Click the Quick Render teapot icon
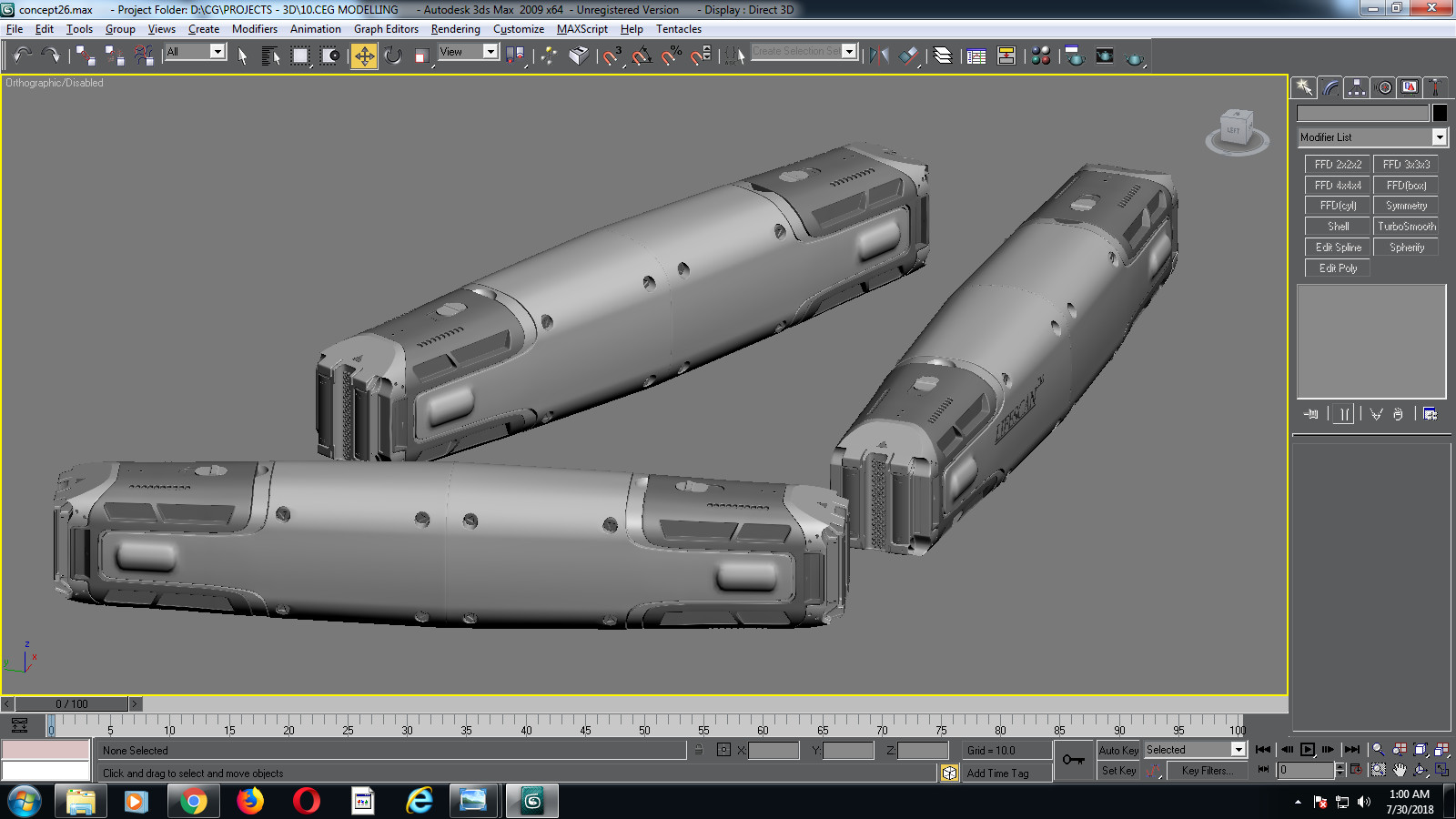 point(1133,56)
